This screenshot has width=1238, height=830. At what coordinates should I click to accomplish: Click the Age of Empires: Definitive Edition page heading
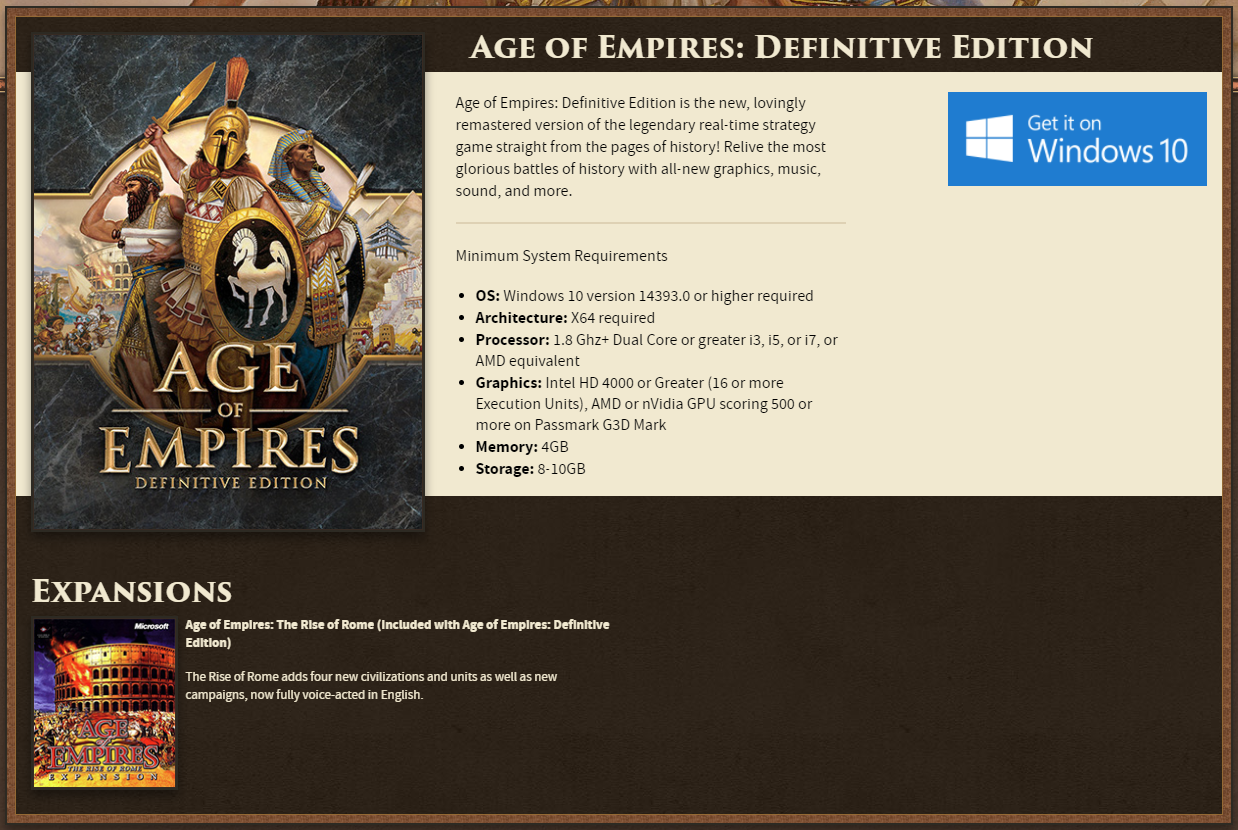click(780, 47)
